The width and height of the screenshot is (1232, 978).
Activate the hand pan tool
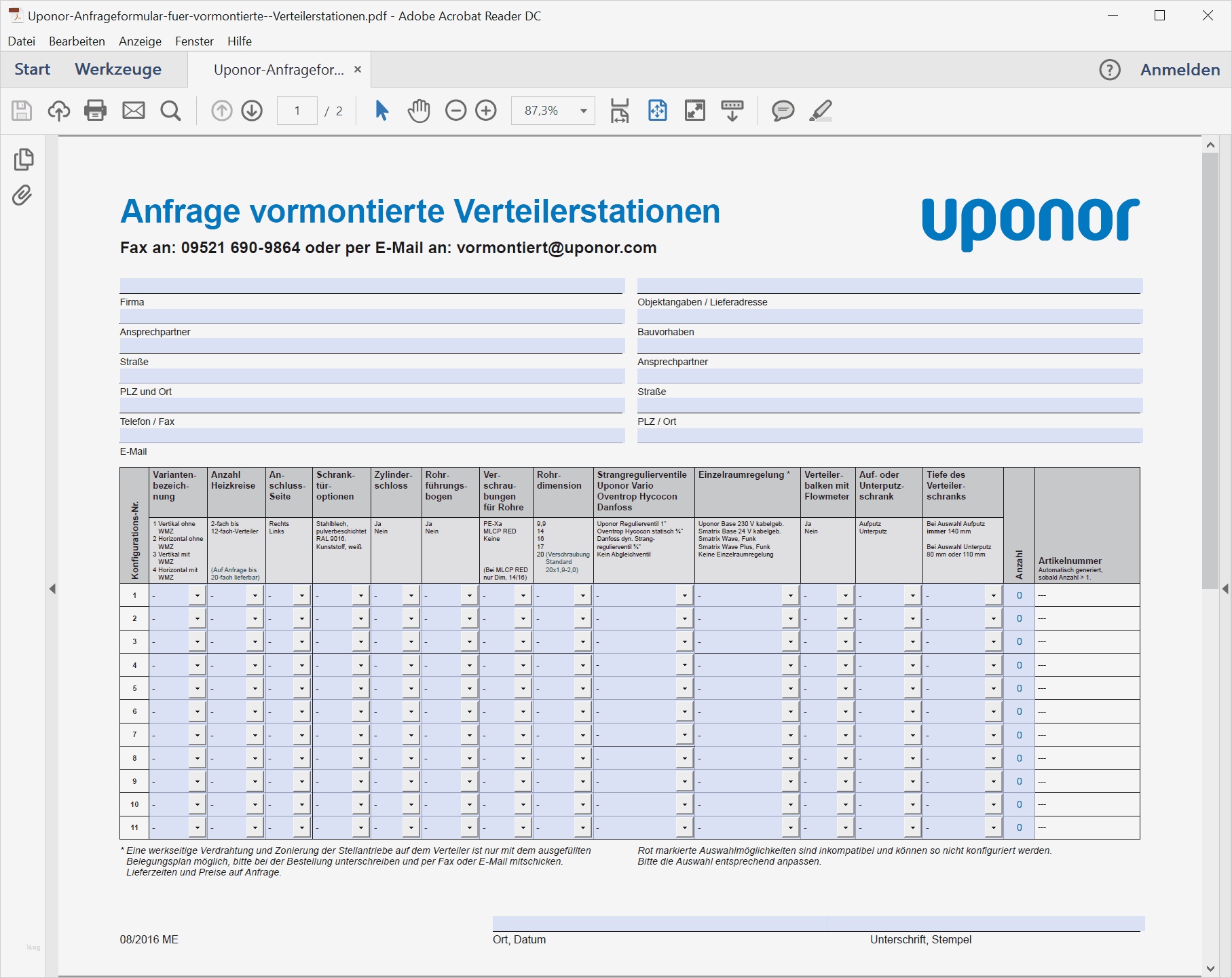click(419, 110)
